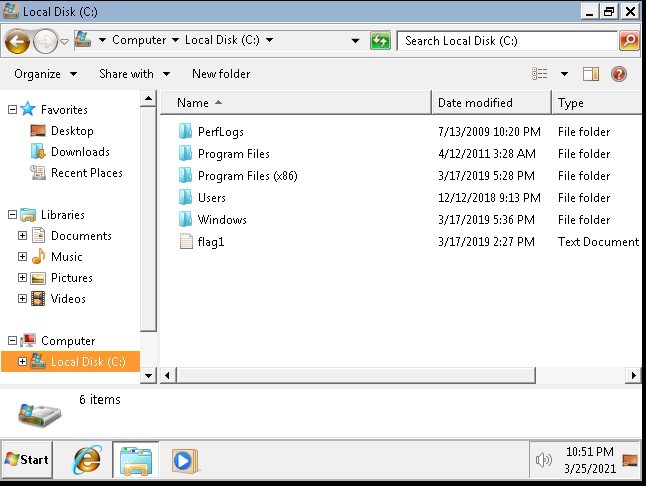Launch Internet Explorer from the taskbar

coord(88,460)
